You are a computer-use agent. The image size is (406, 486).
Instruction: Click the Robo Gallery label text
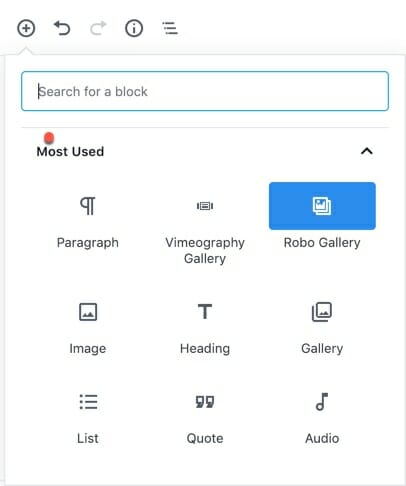tap(322, 243)
